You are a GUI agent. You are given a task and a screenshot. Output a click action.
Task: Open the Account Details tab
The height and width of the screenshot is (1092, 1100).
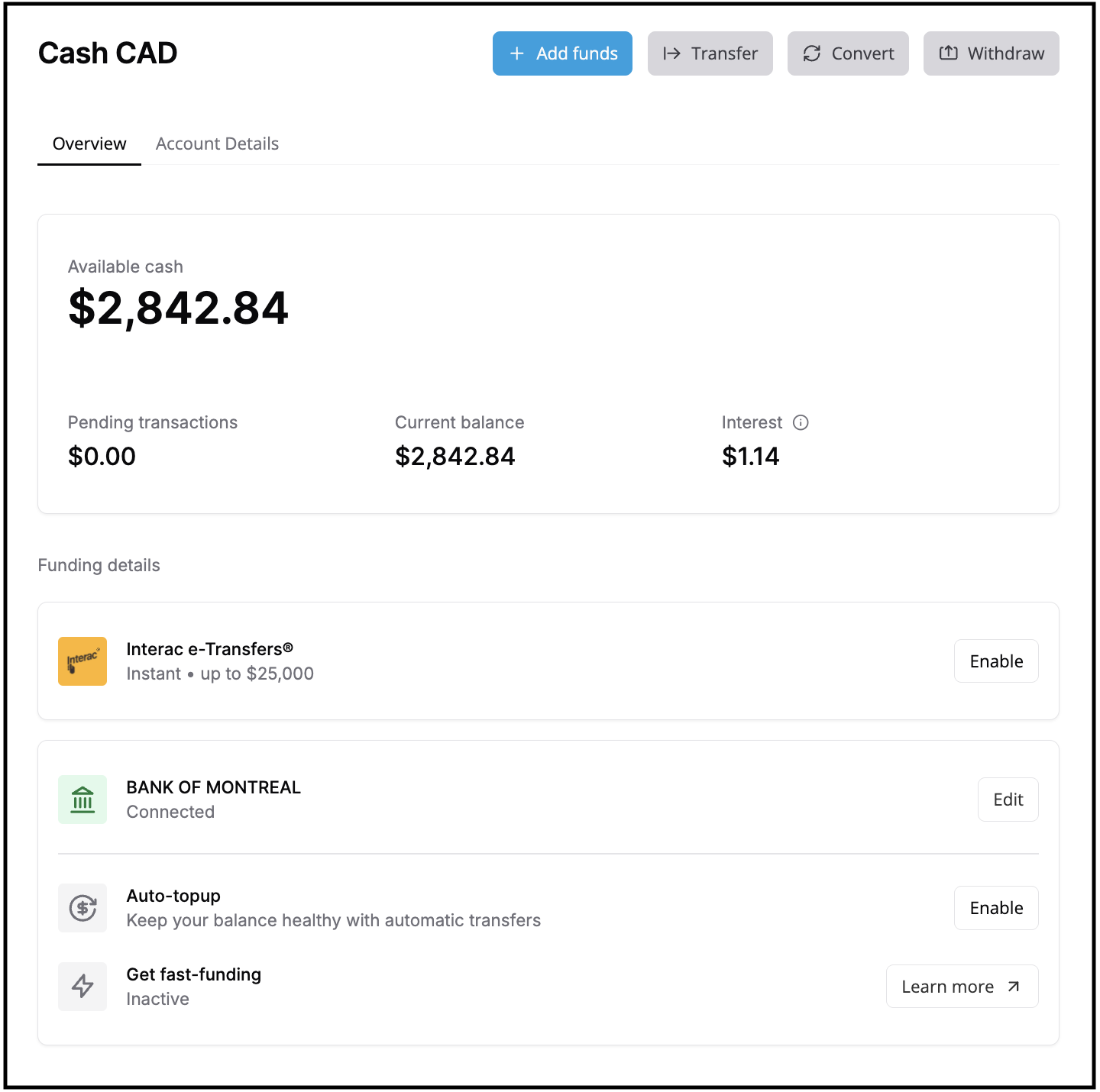(x=217, y=144)
